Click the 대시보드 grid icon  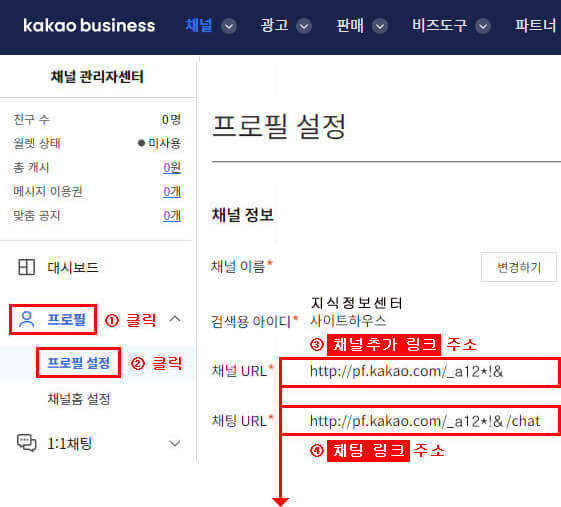click(x=26, y=267)
